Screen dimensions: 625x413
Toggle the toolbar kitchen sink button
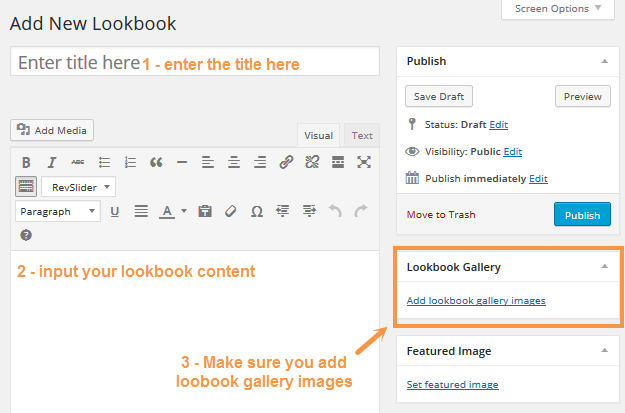coord(26,186)
